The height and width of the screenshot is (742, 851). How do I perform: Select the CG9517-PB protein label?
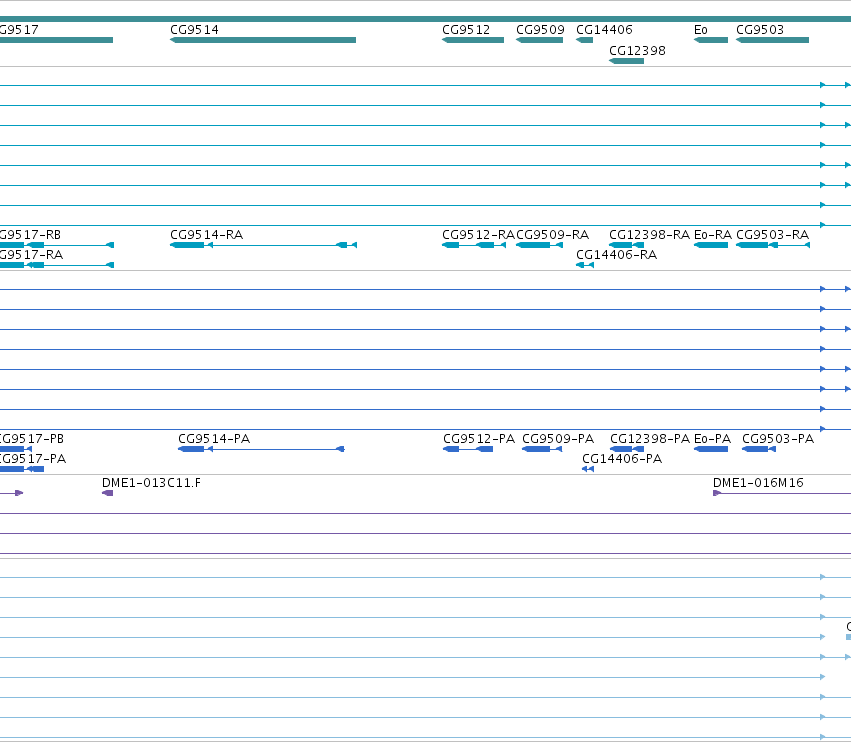(31, 439)
